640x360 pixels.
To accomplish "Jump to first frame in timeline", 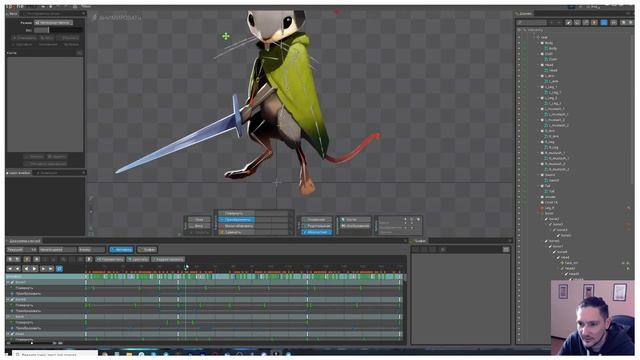I will coord(10,269).
